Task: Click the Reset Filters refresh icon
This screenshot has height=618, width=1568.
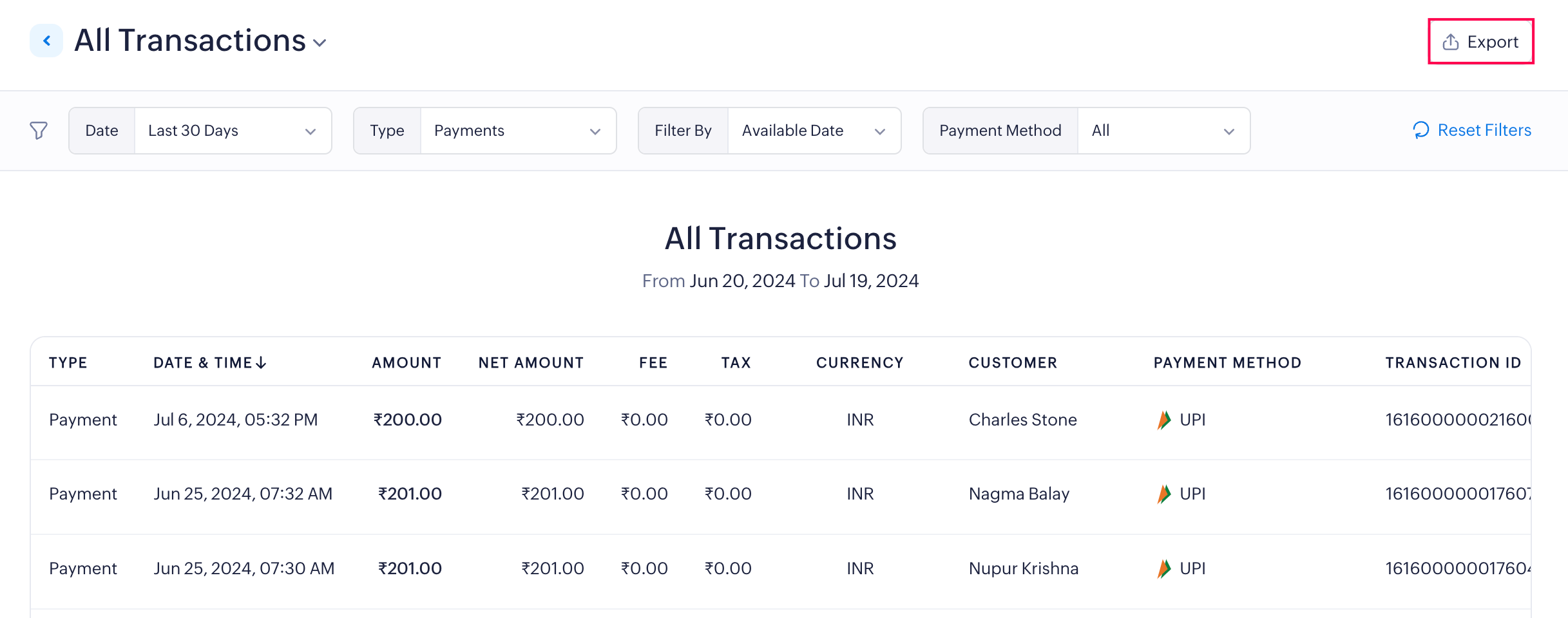Action: 1420,131
